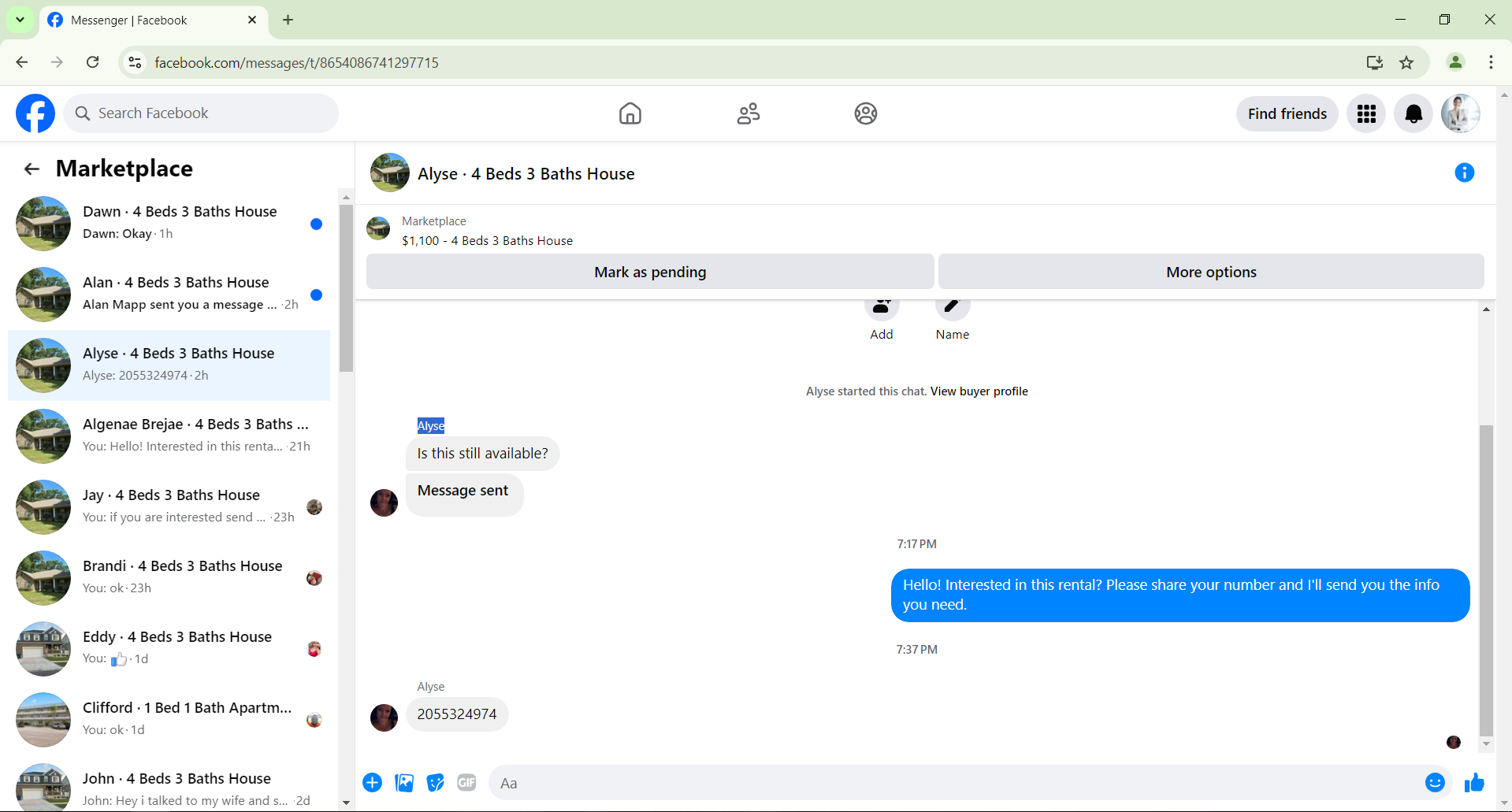Open a new browser tab
The image size is (1512, 812).
288,20
